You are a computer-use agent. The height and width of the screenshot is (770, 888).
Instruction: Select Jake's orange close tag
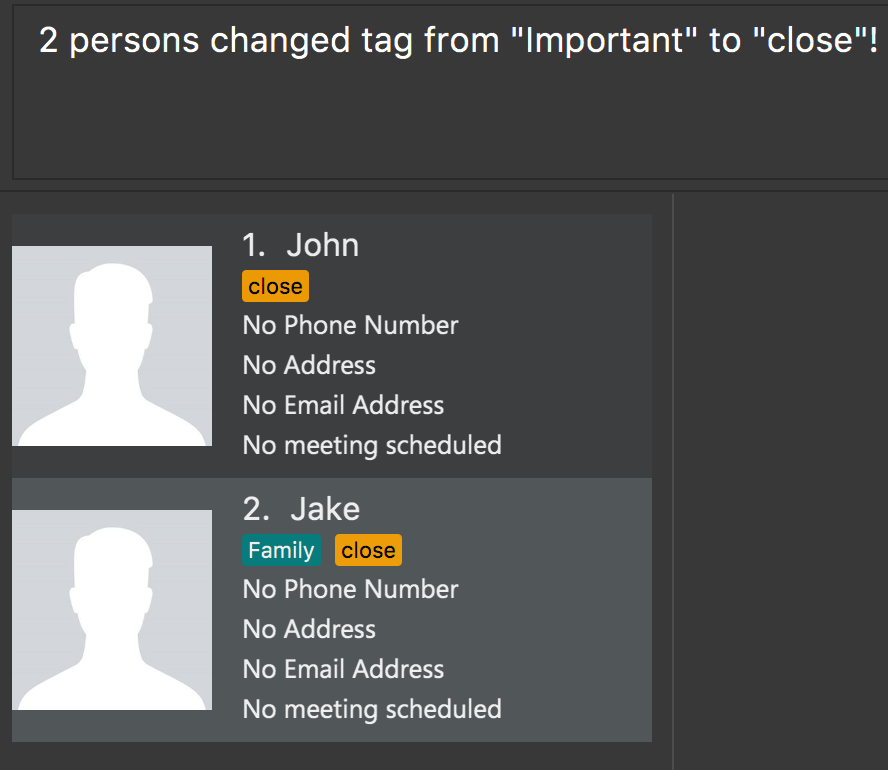[368, 550]
